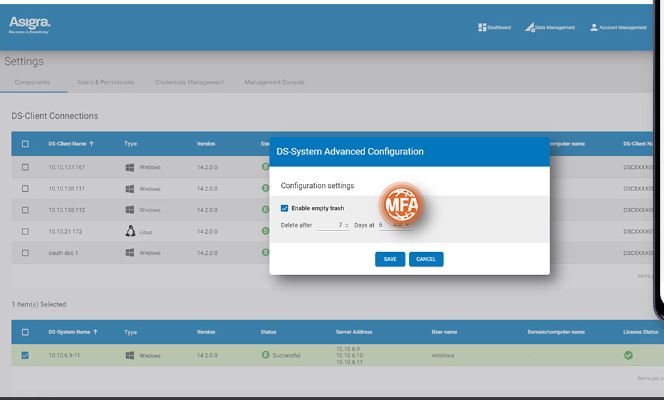Viewport: 664px width, 400px height.
Task: Click the 1 Item(s) Selected label
Action: click(39, 304)
